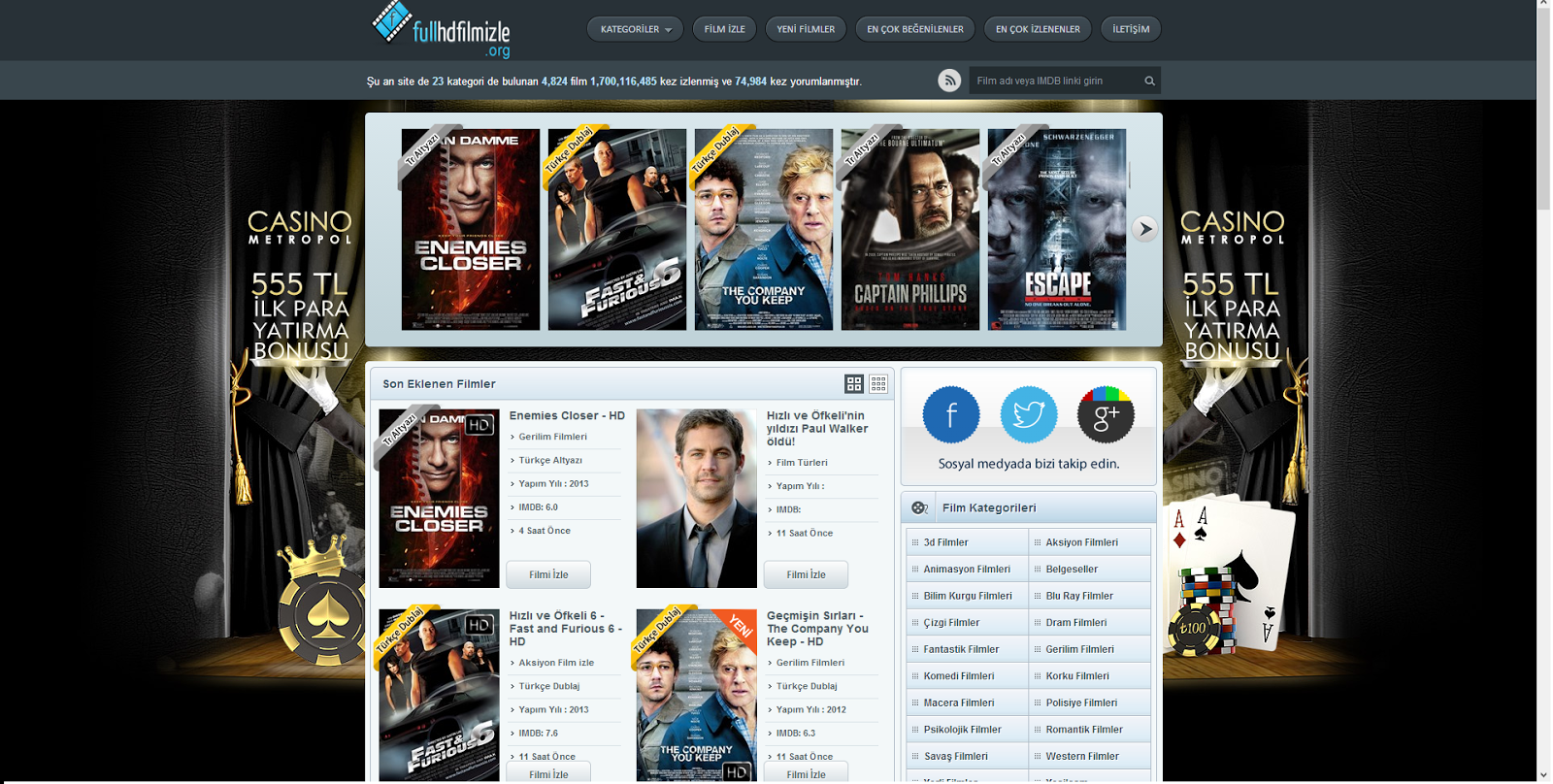The image size is (1553, 784).
Task: Open Gerilim Filmleri tag under Enemies Closer
Action: coord(552,437)
